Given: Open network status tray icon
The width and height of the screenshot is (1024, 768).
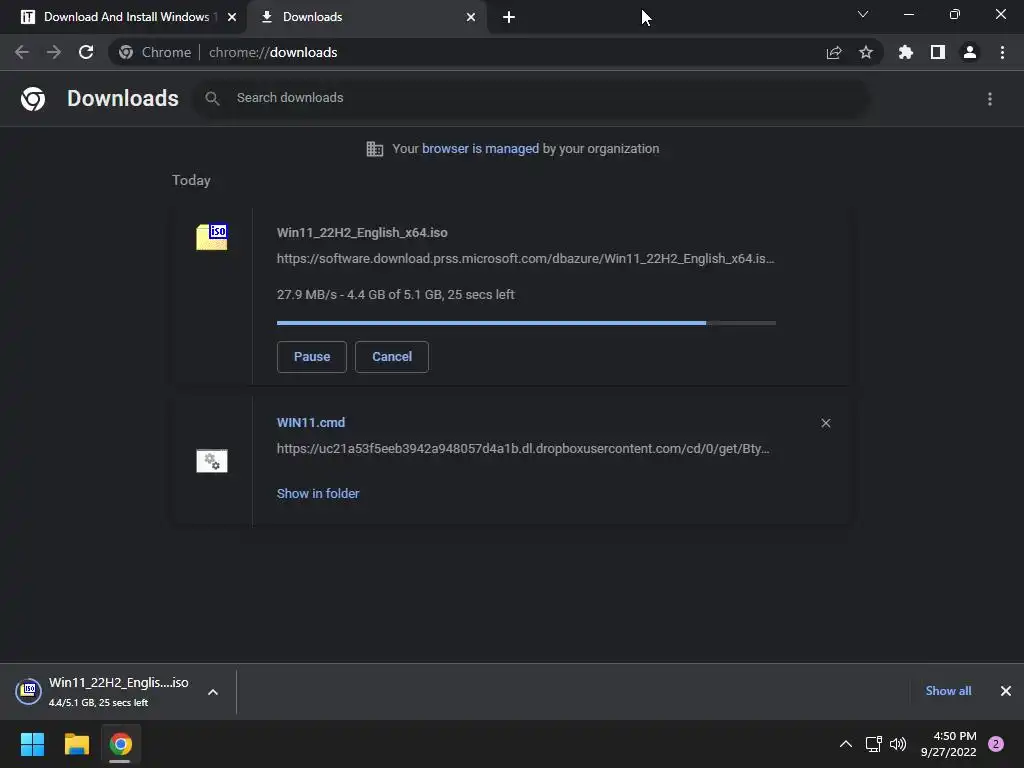Looking at the screenshot, I should coord(874,744).
